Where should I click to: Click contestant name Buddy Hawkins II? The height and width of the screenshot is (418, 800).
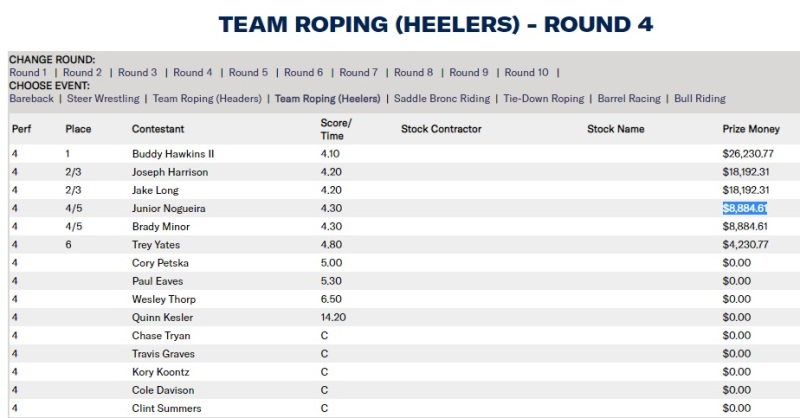pos(173,154)
